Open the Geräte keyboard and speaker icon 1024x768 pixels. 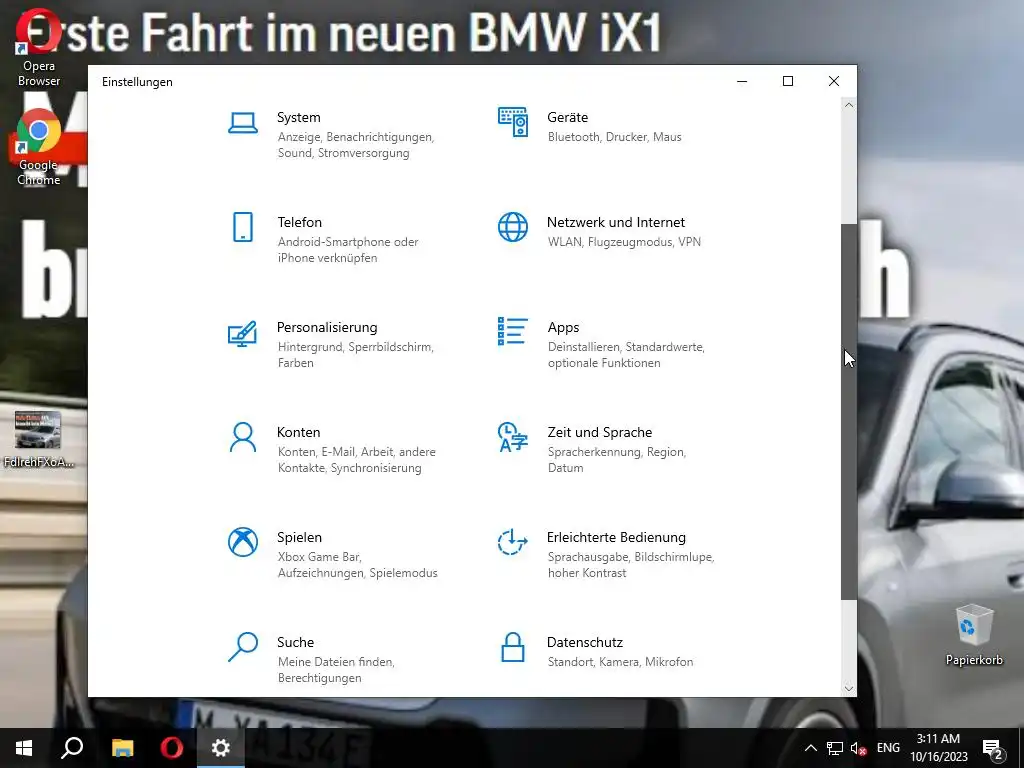pyautogui.click(x=513, y=122)
